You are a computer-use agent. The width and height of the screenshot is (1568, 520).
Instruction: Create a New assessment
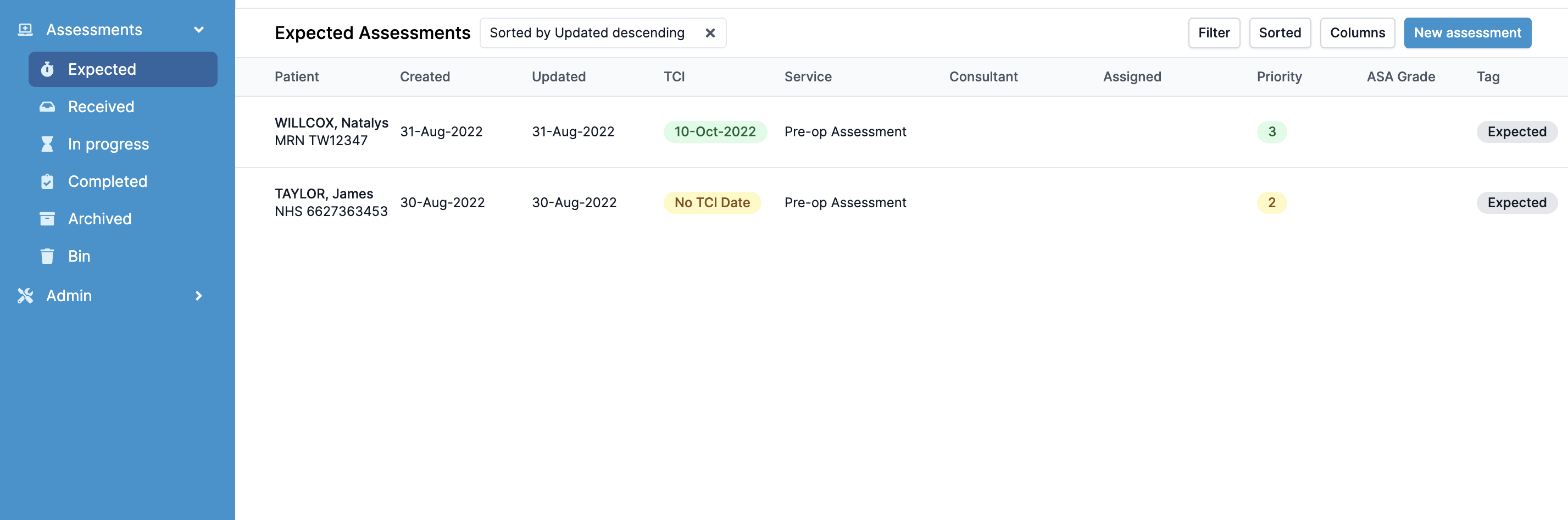point(1467,33)
